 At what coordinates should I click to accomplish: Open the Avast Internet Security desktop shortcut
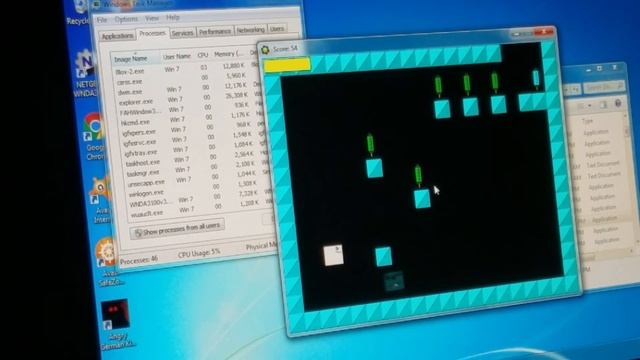point(100,200)
